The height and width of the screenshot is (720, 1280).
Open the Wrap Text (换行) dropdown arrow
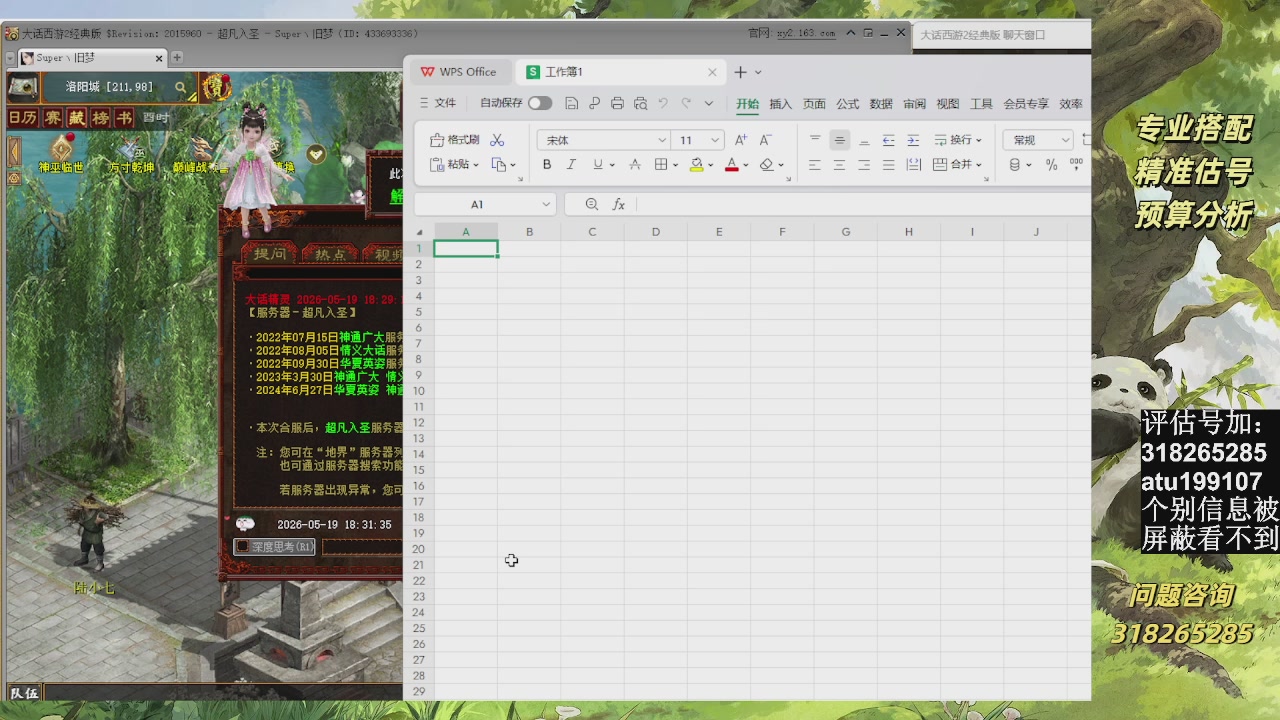[978, 140]
